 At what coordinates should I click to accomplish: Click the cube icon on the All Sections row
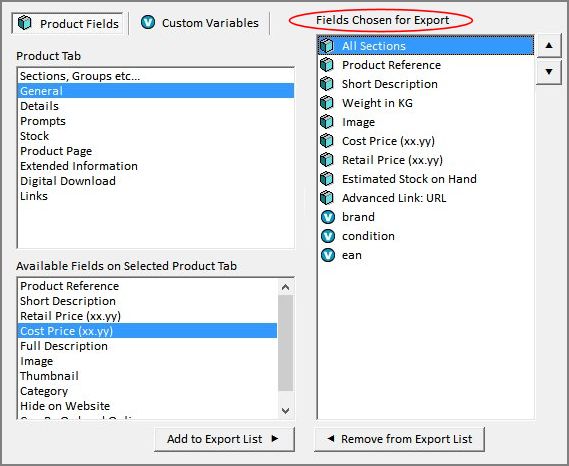[327, 46]
